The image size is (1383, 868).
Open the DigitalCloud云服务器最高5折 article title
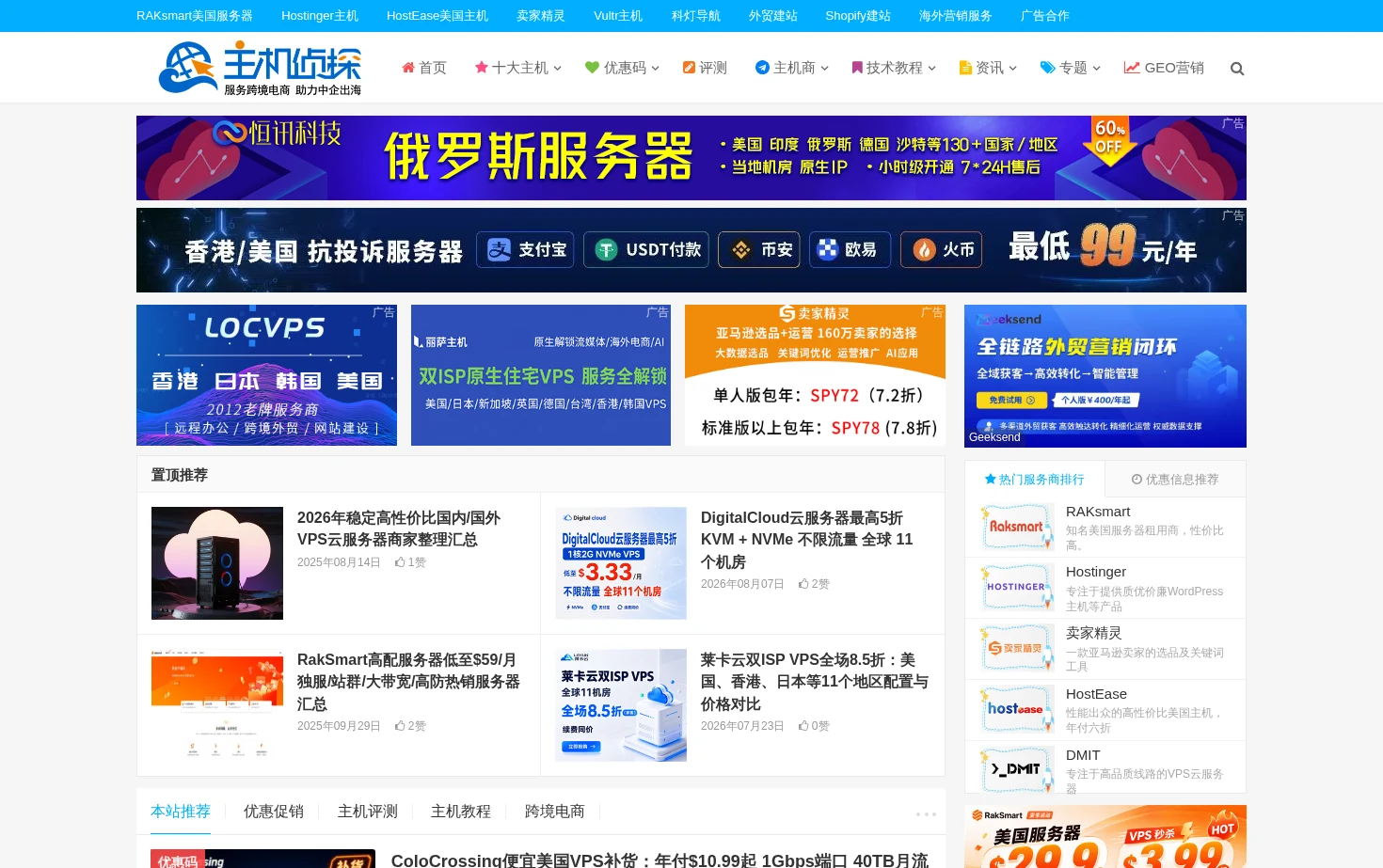pos(807,540)
